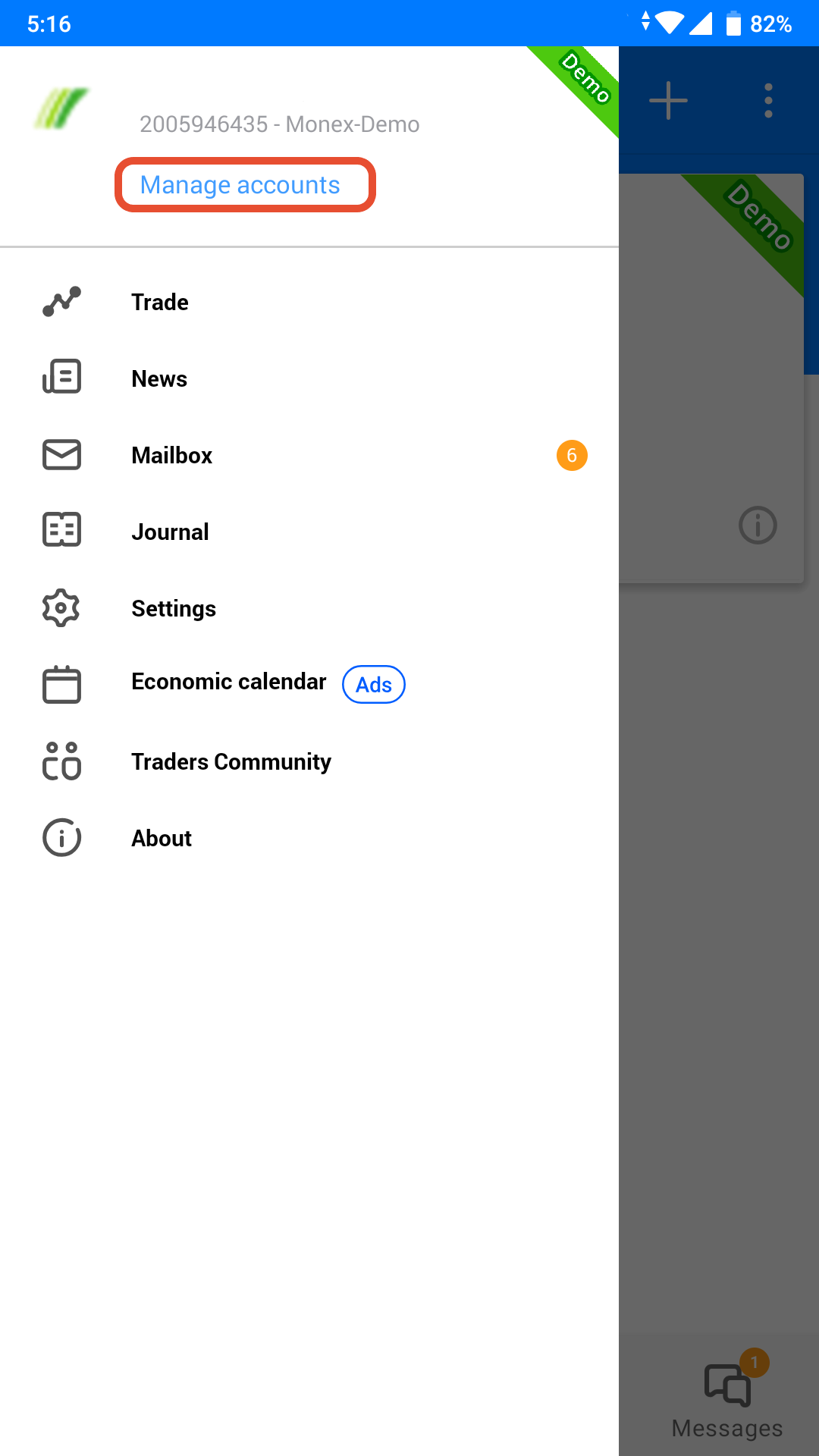Open the Settings gear icon

click(x=61, y=607)
